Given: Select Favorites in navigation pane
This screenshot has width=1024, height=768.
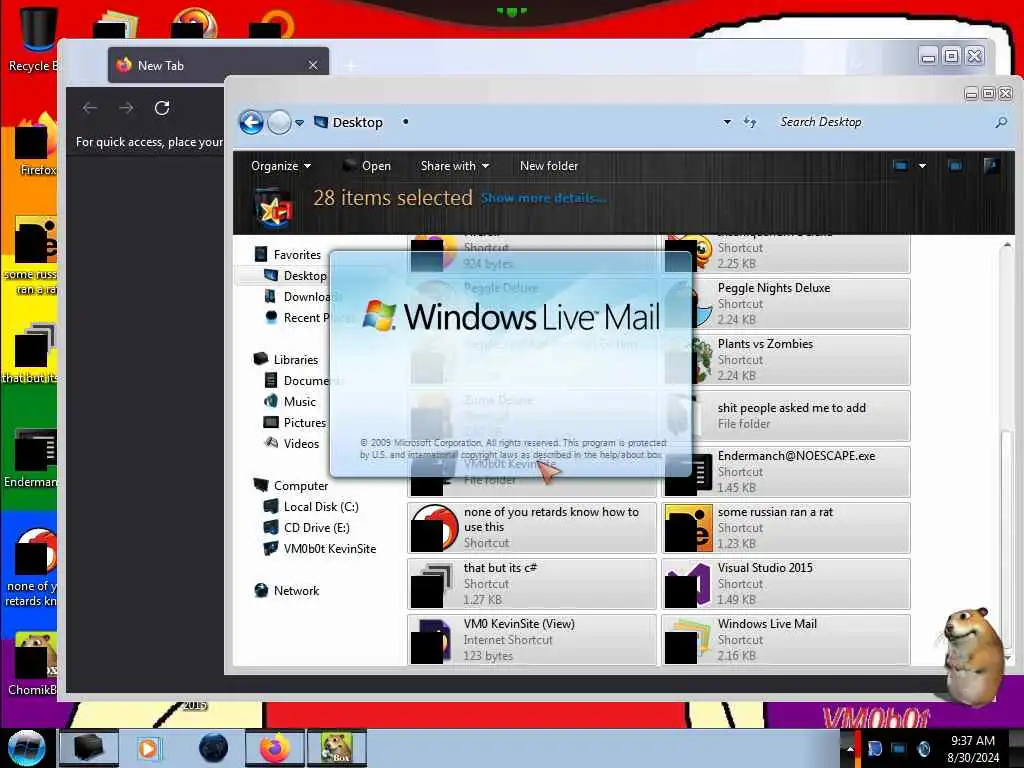Looking at the screenshot, I should (x=288, y=255).
